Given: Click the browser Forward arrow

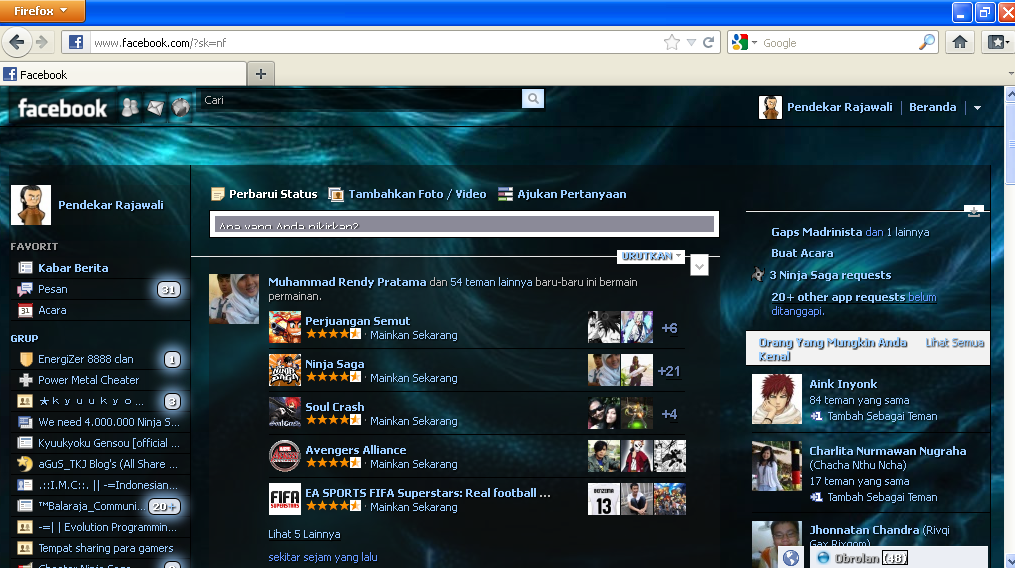Looking at the screenshot, I should point(42,43).
